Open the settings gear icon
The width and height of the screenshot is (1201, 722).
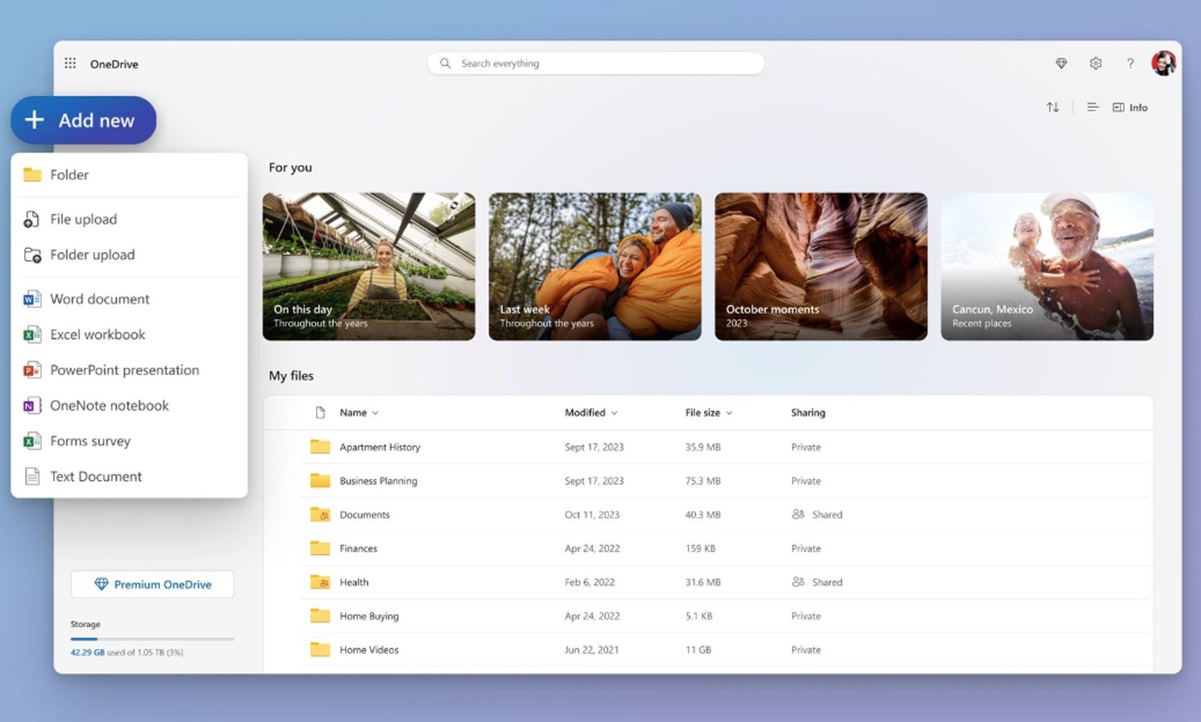(x=1096, y=64)
